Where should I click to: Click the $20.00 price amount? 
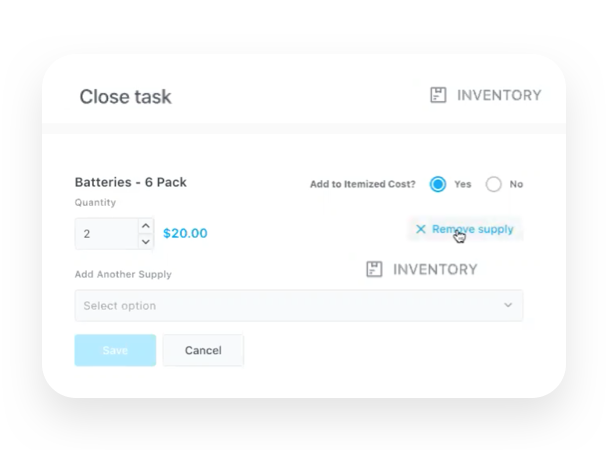[185, 233]
